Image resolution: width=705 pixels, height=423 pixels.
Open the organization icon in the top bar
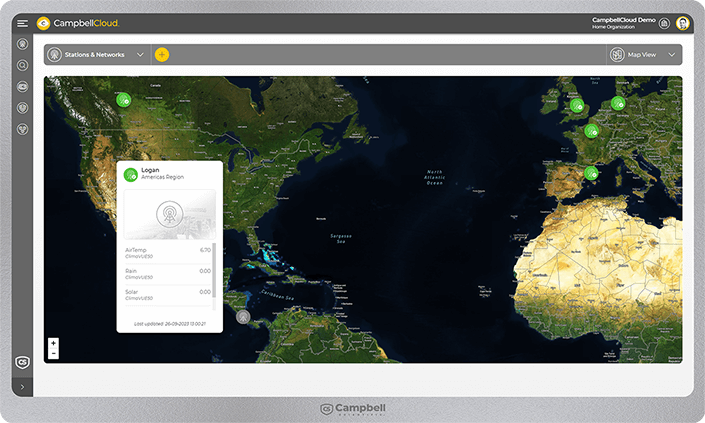coord(664,23)
